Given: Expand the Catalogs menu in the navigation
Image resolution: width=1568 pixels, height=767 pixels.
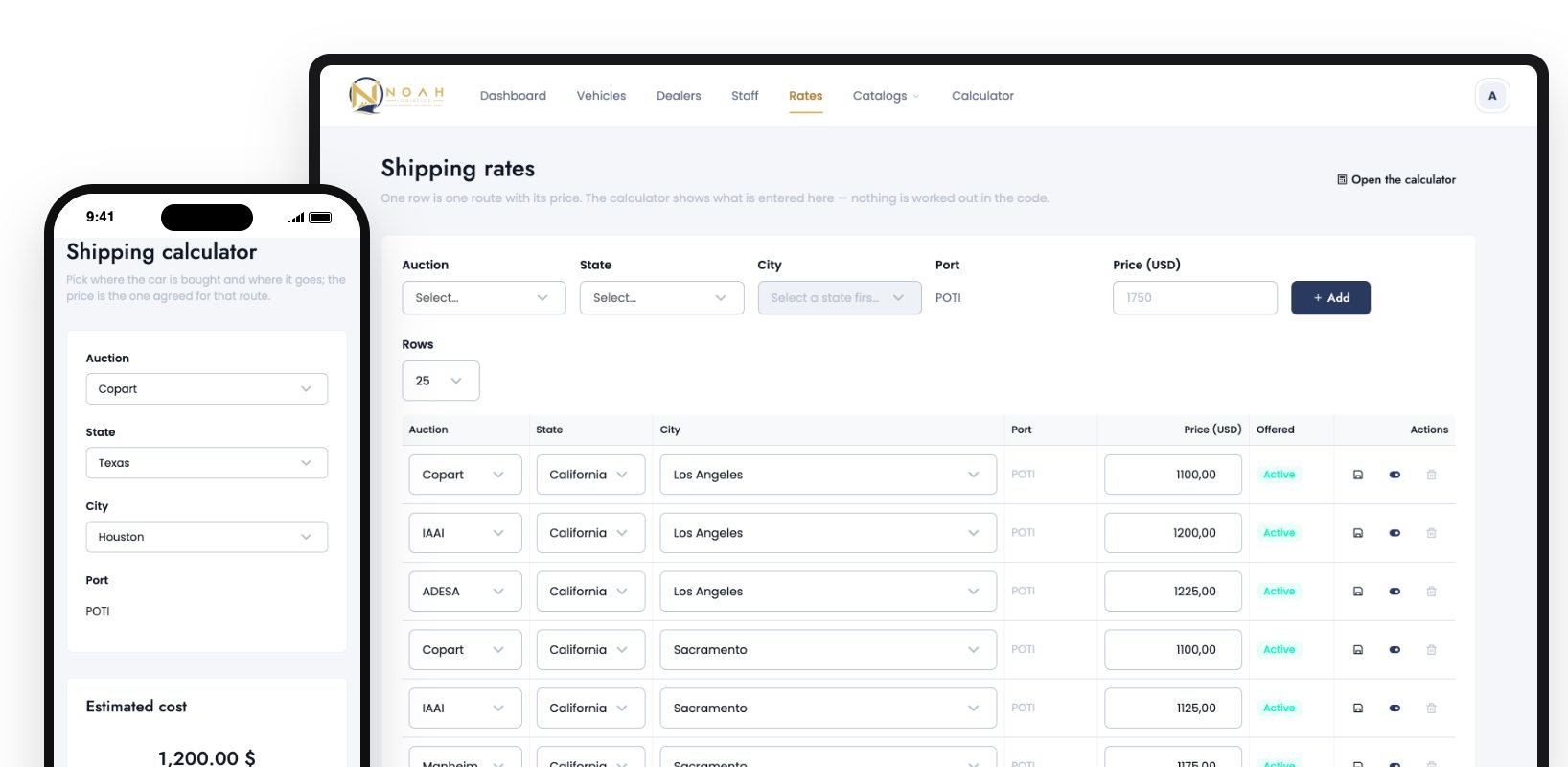Looking at the screenshot, I should 886,96.
